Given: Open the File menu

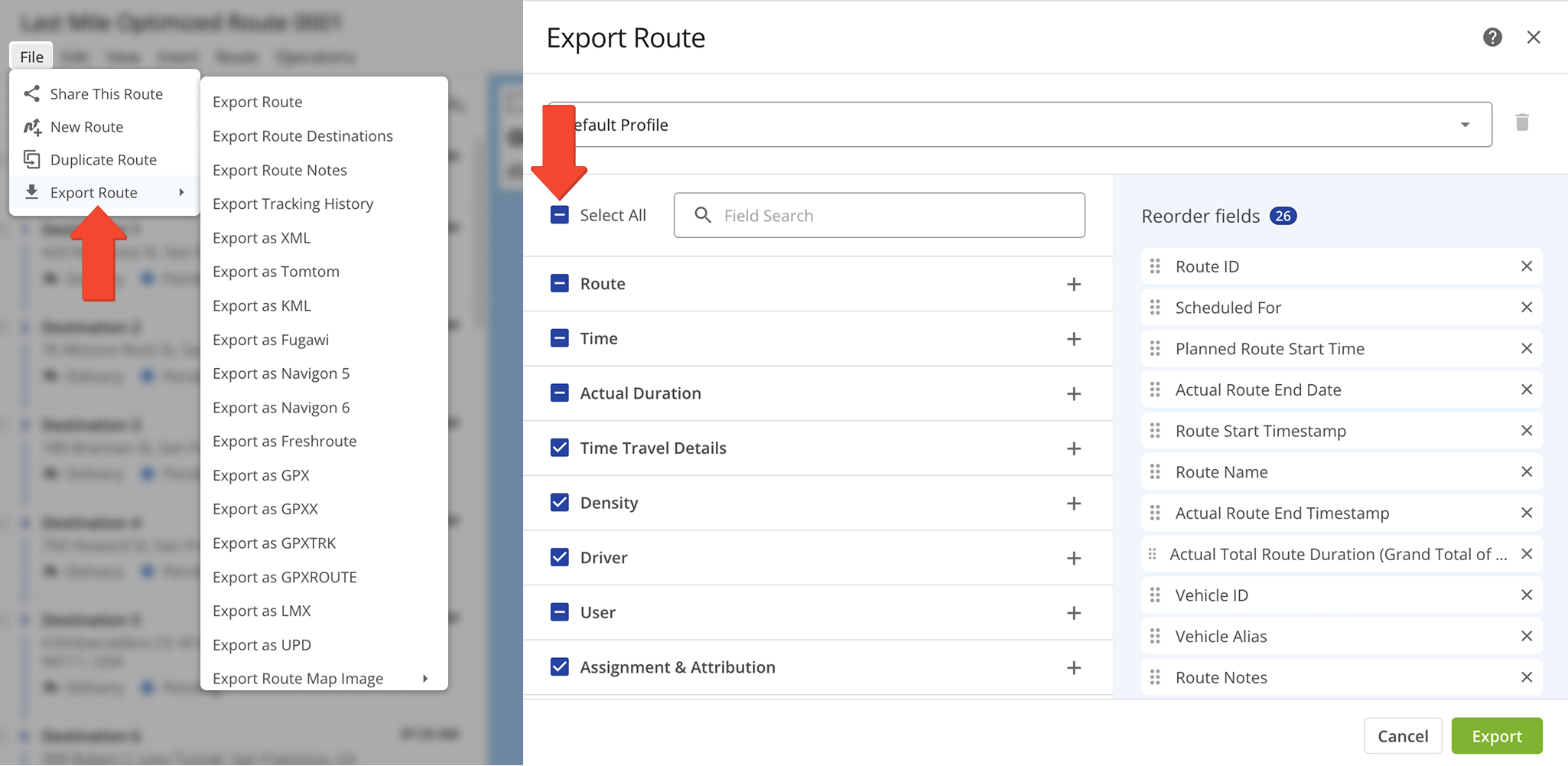Looking at the screenshot, I should 31,57.
